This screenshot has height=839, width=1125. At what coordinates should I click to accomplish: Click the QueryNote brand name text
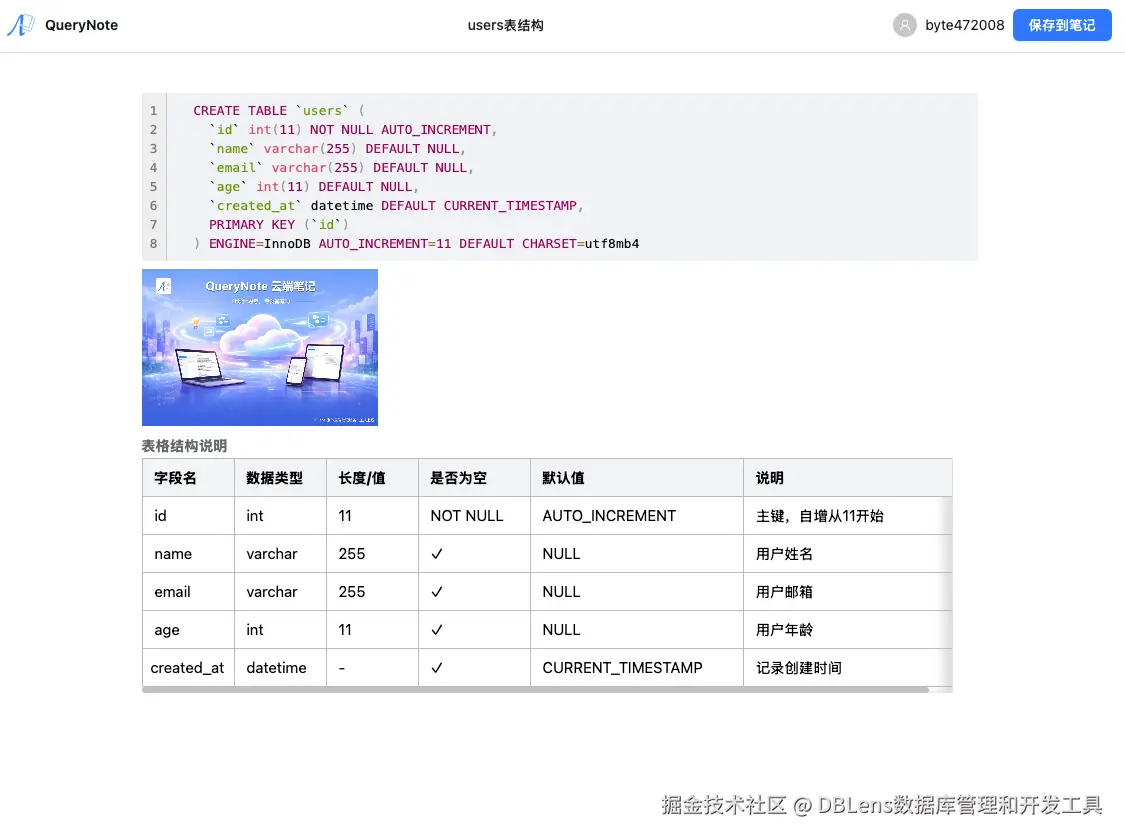pyautogui.click(x=81, y=25)
